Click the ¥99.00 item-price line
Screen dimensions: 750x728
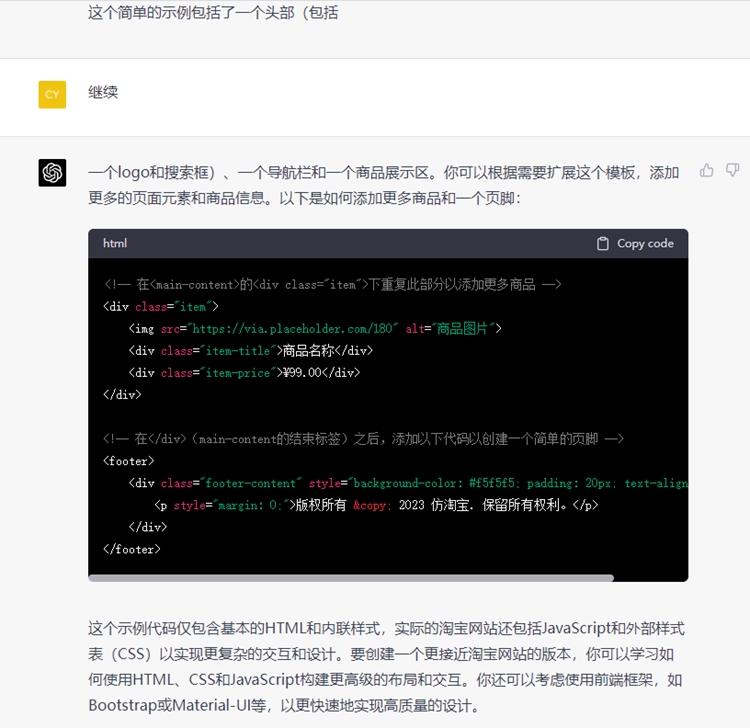pos(244,373)
